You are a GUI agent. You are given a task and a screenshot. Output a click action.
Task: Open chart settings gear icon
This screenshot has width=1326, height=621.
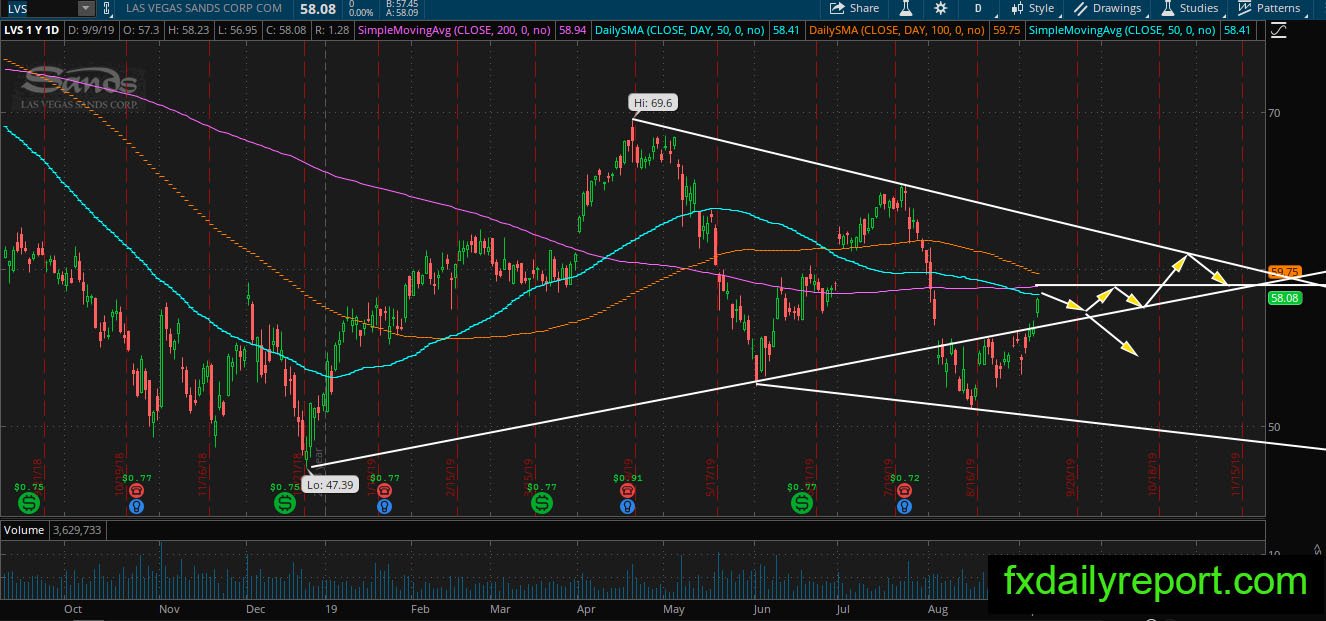[941, 8]
